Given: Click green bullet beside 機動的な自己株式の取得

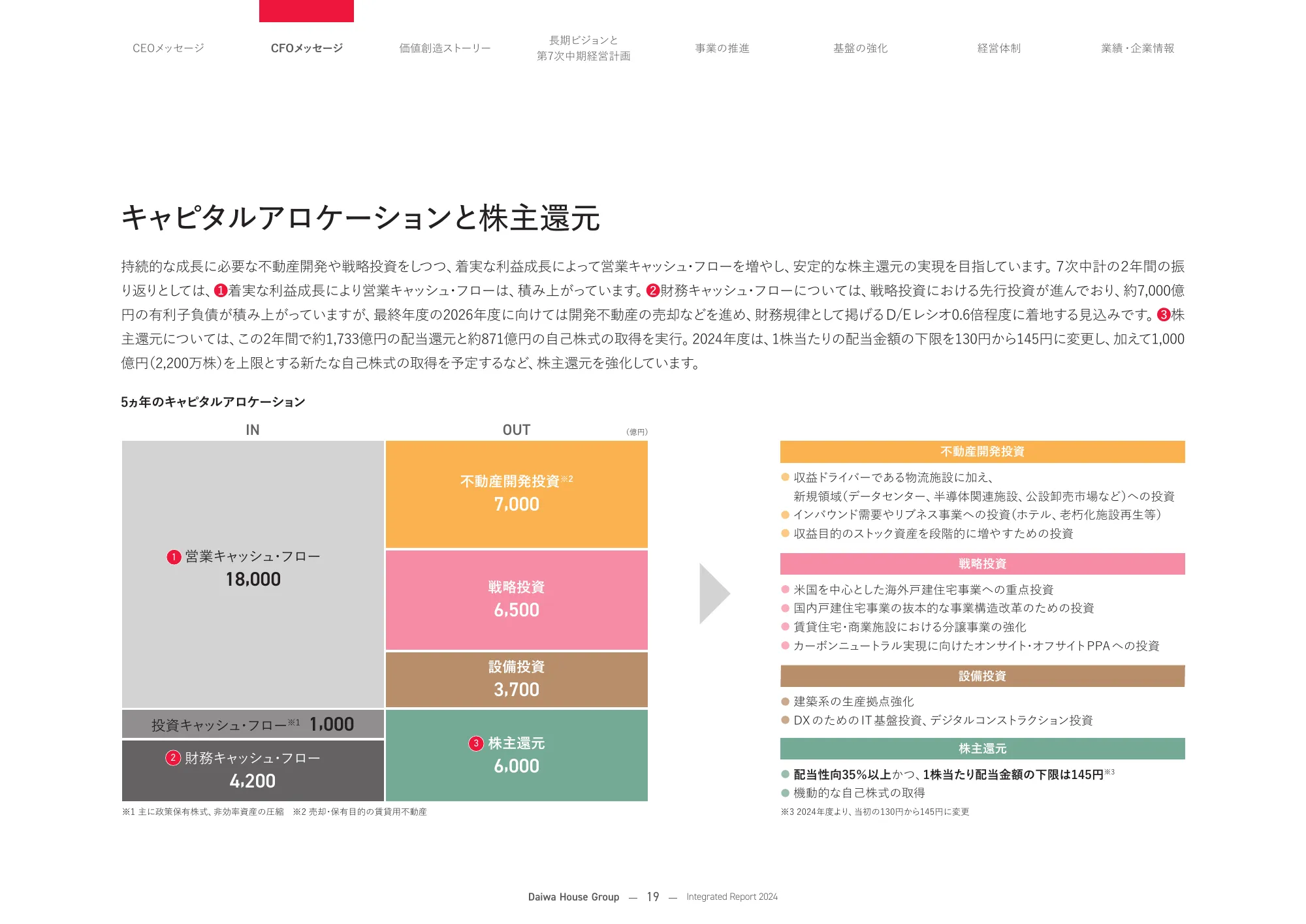Looking at the screenshot, I should point(786,793).
